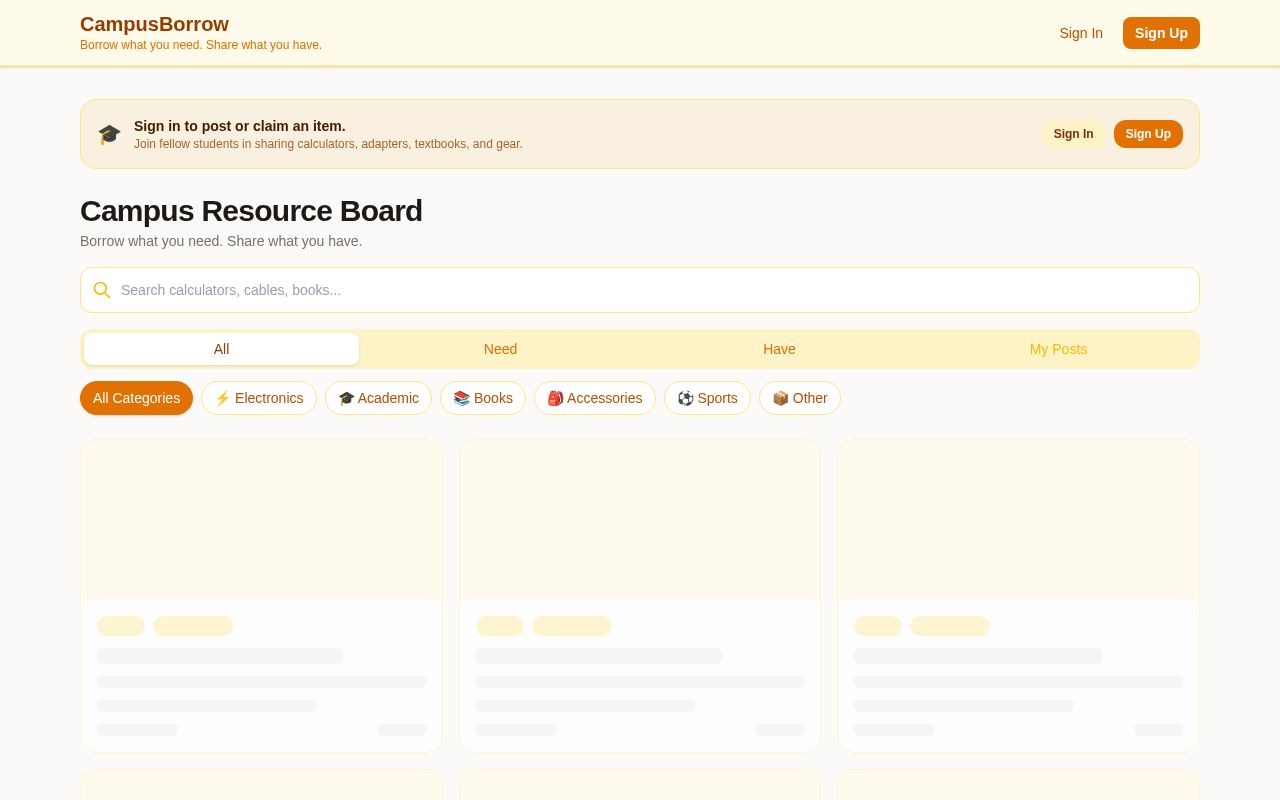1280x800 pixels.
Task: Switch to the Need tab
Action: click(500, 349)
